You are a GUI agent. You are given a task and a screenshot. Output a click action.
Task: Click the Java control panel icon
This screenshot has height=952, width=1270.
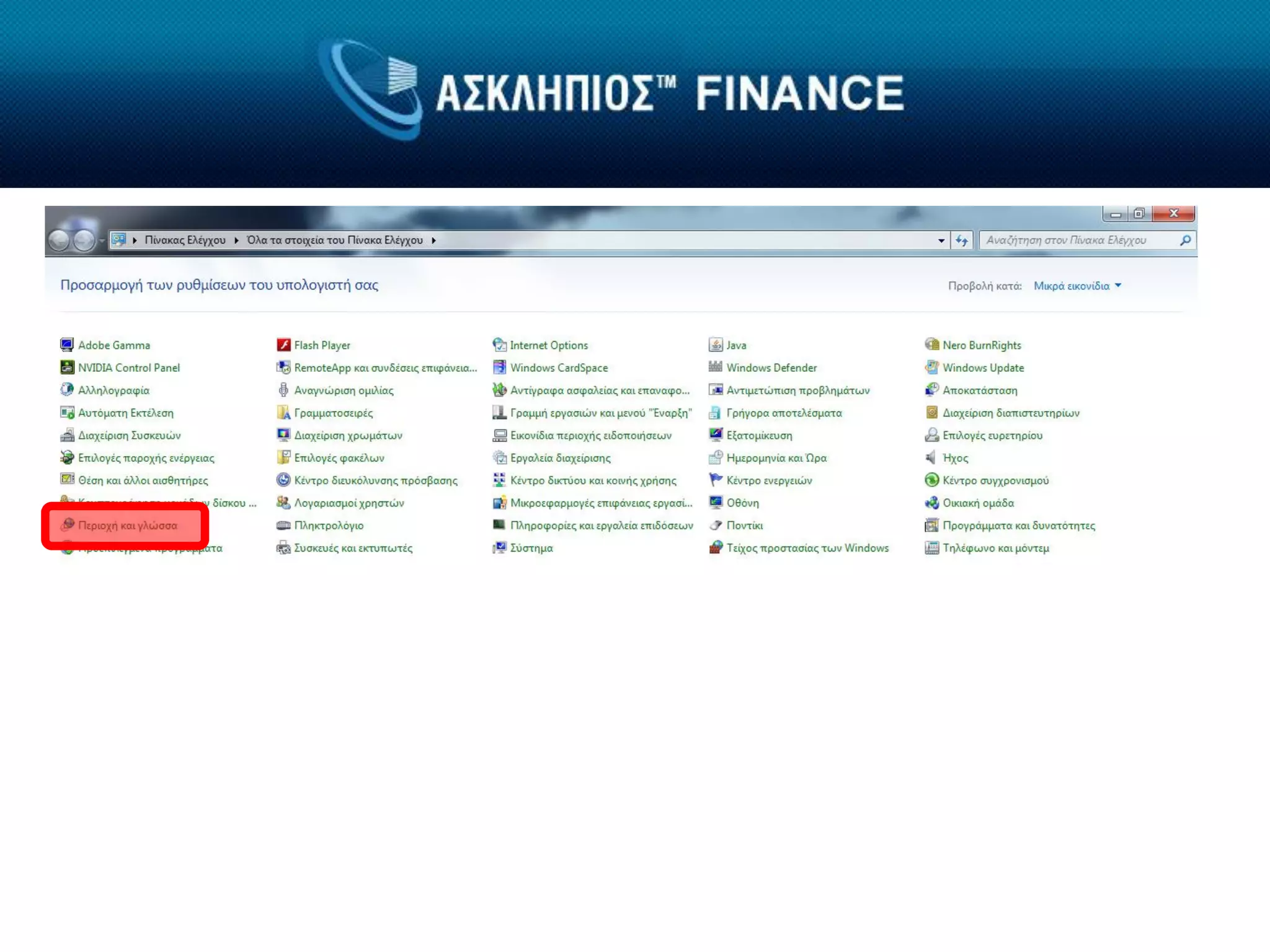coord(716,345)
